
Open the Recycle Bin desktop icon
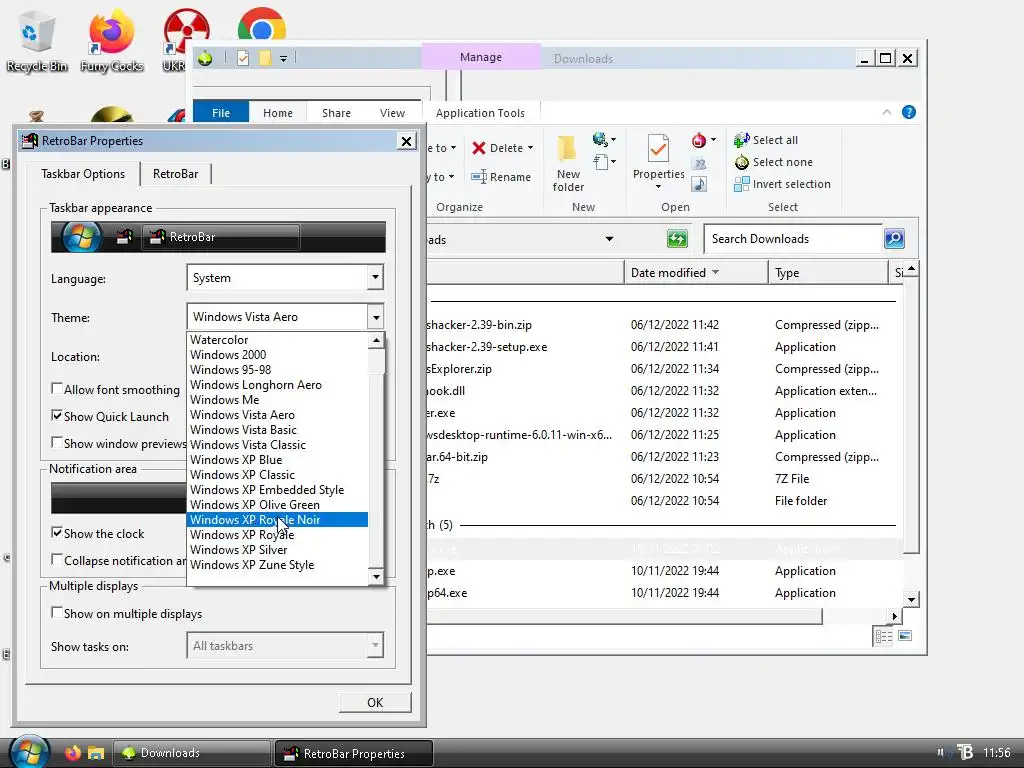pyautogui.click(x=36, y=40)
